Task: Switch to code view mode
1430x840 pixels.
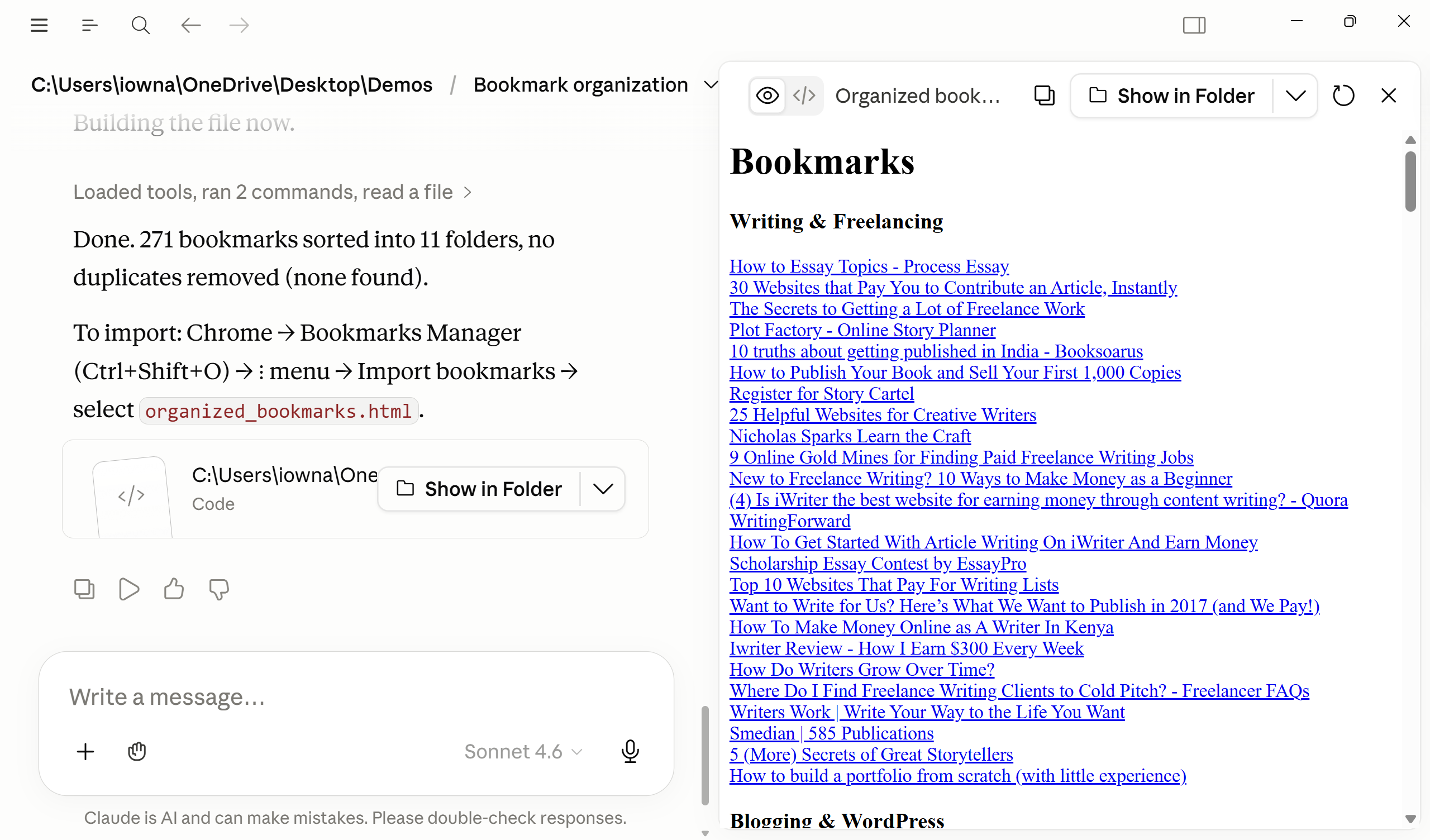Action: [x=803, y=96]
